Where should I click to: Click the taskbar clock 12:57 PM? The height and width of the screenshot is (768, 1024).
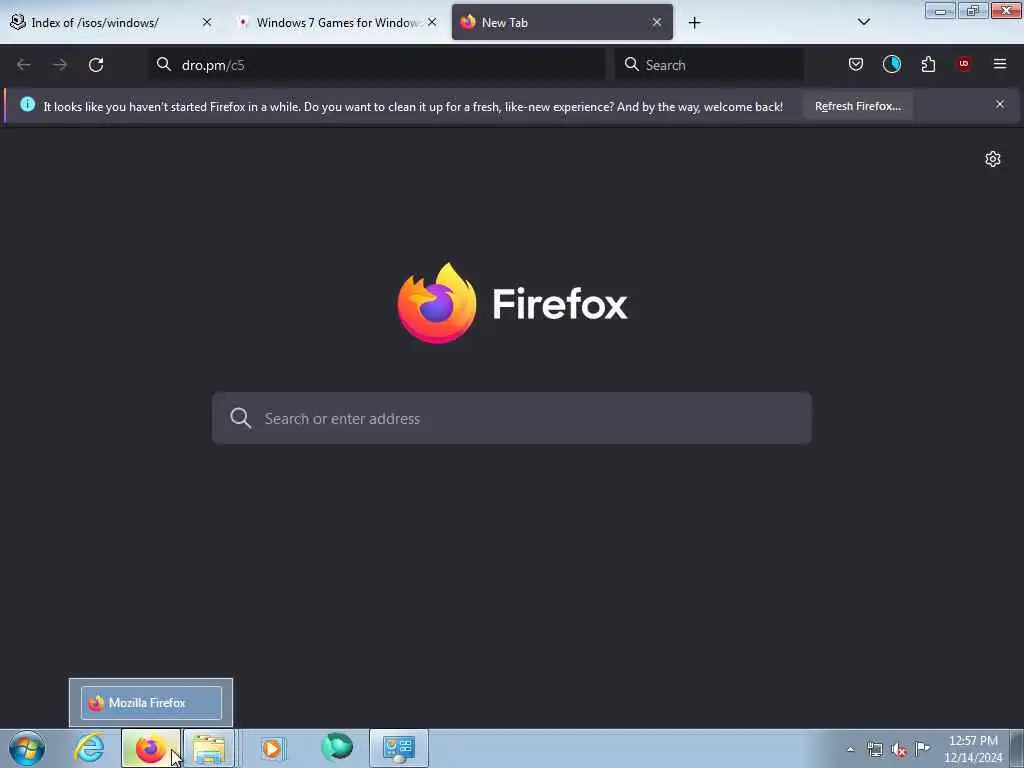pos(973,741)
